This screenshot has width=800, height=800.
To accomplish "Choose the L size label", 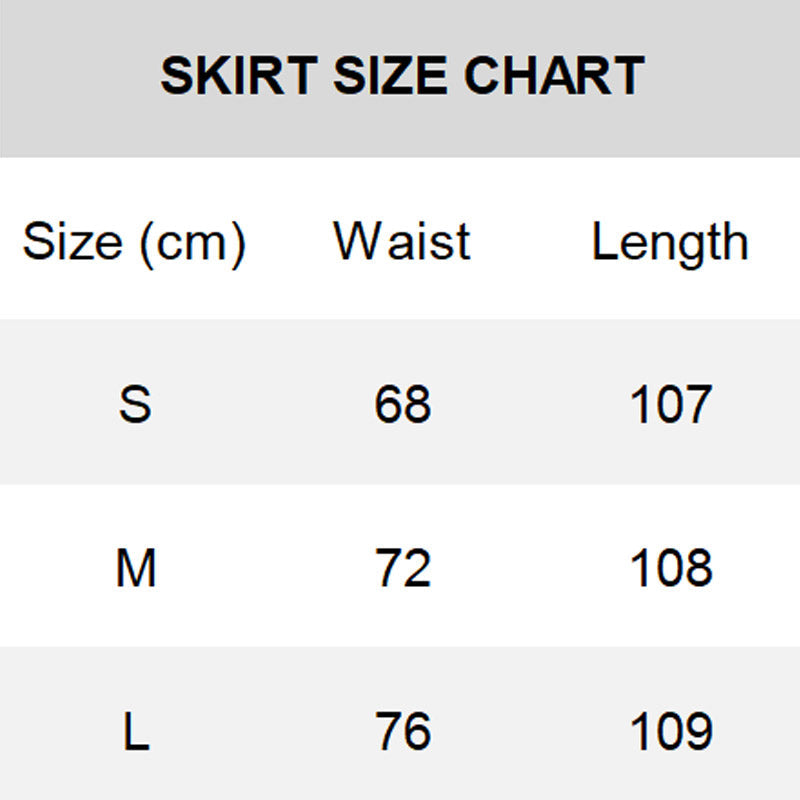I will [x=135, y=732].
